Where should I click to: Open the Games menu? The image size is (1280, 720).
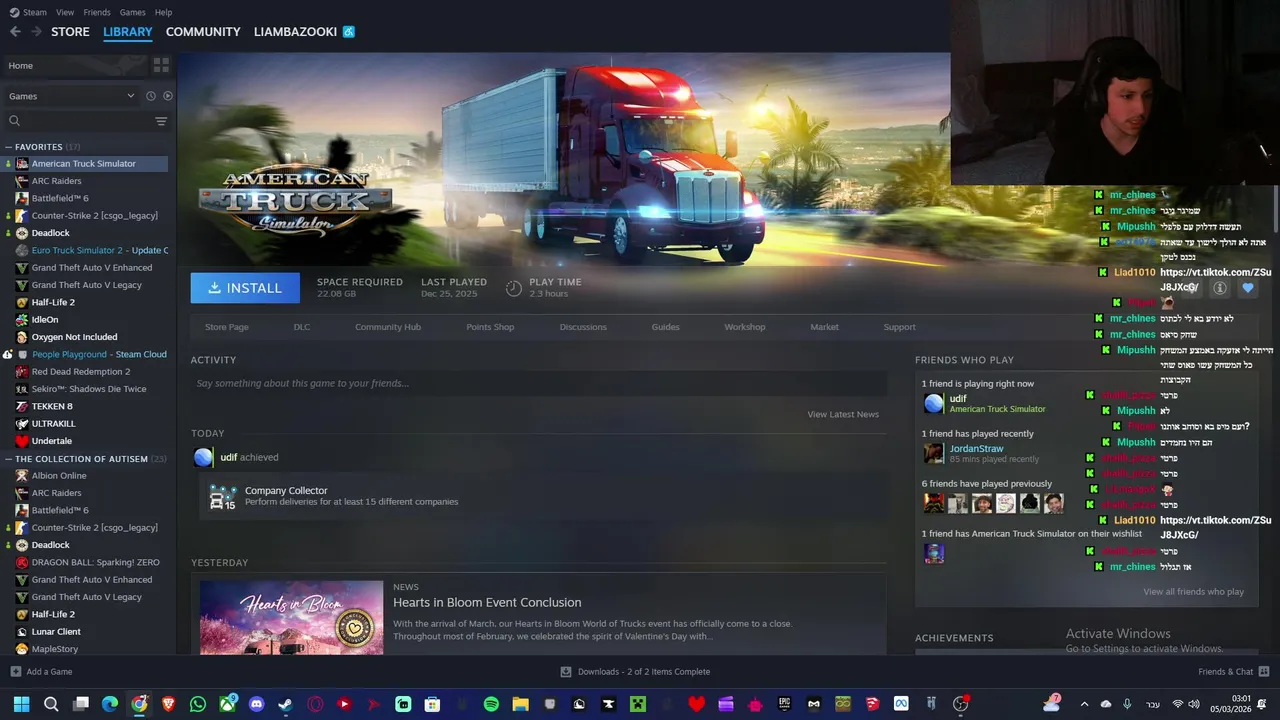point(132,12)
